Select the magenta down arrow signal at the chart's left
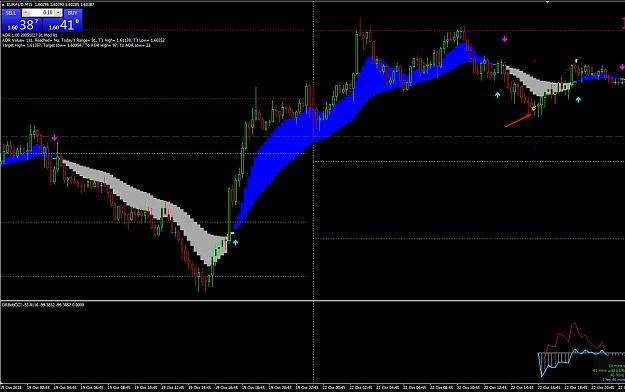This screenshot has height=392, width=625. click(54, 138)
